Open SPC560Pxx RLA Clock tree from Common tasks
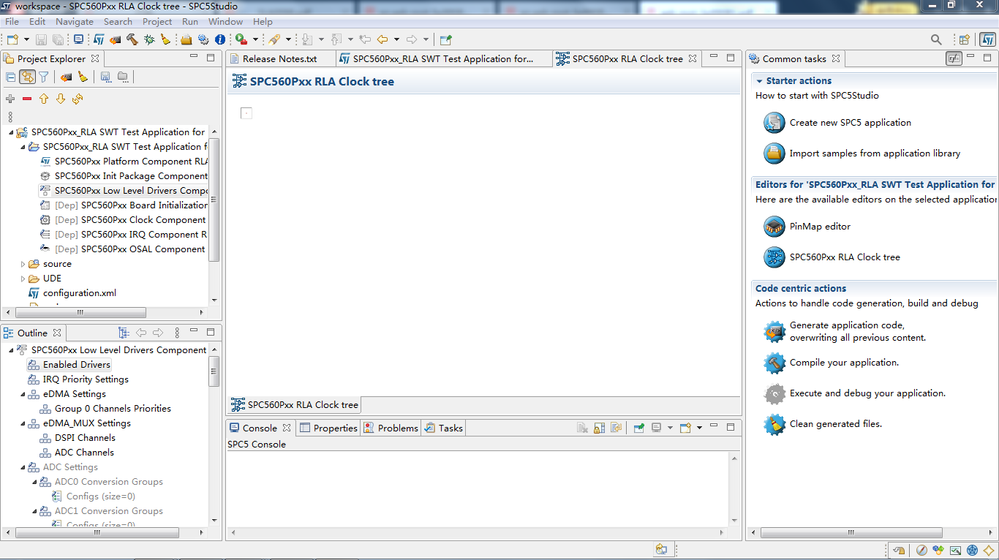 [x=845, y=257]
